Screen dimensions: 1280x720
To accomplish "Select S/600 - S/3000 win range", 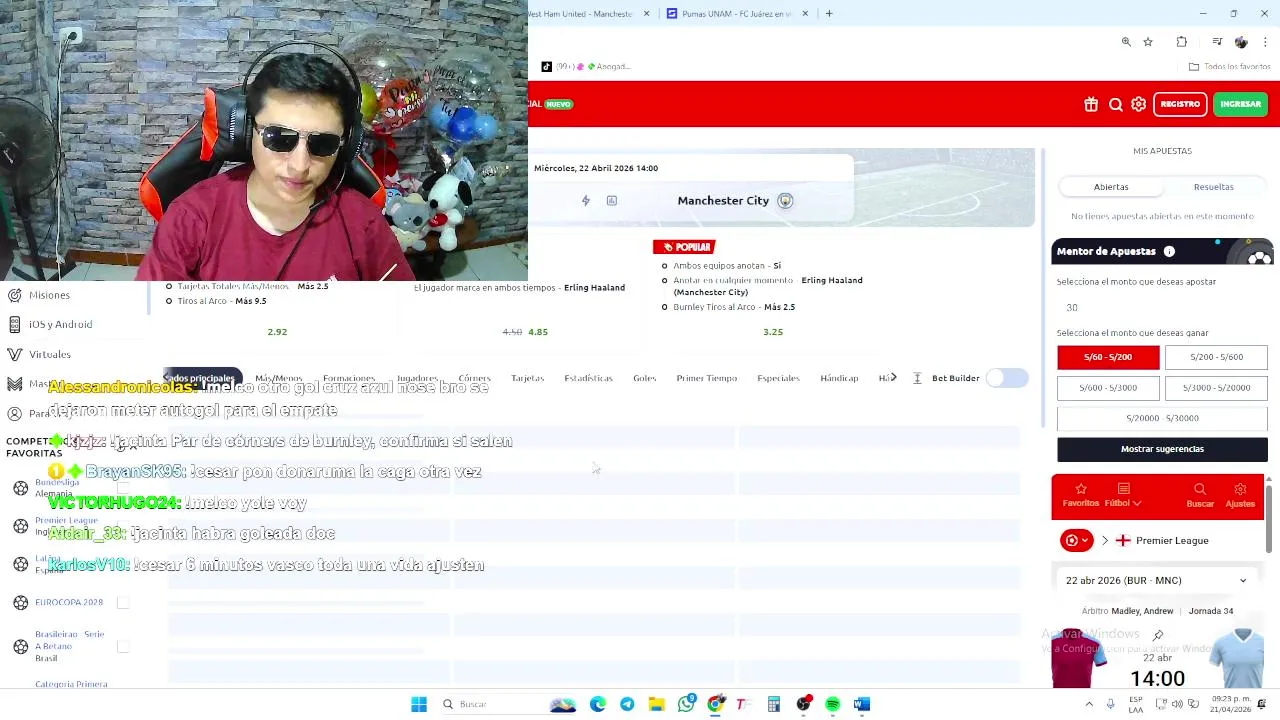I will point(1108,388).
